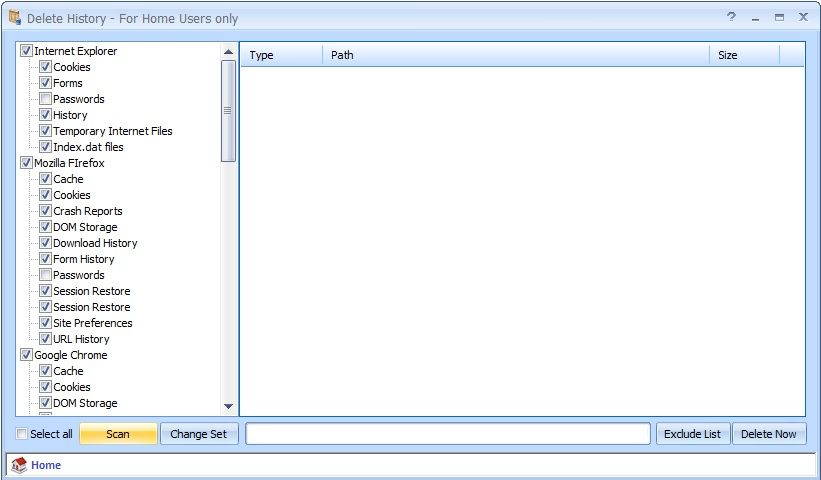Open the Exclude List
This screenshot has height=480, width=821.
coord(692,434)
